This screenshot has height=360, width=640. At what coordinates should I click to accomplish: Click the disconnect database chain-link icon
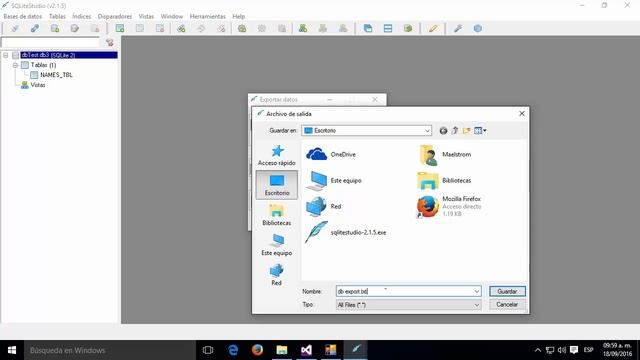point(35,29)
